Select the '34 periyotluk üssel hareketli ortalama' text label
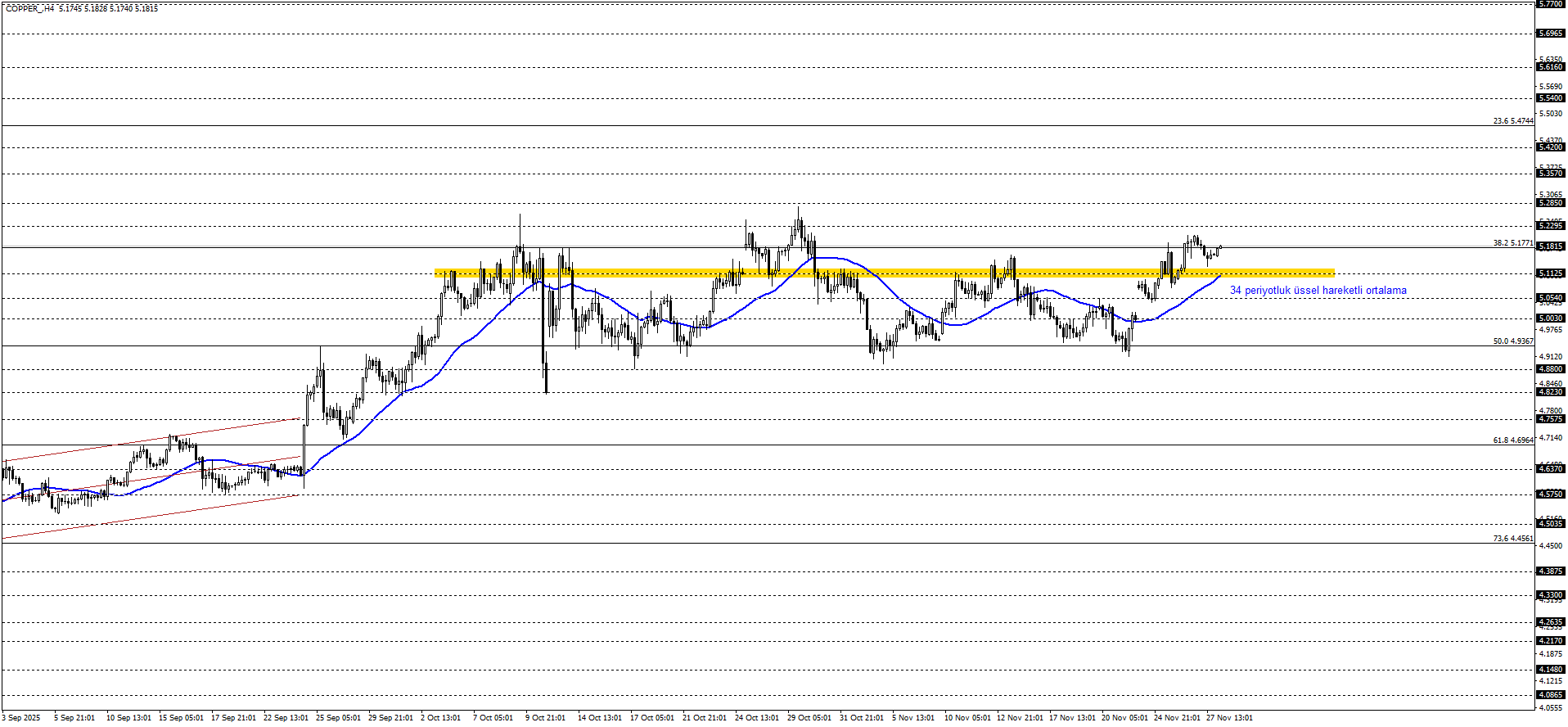The height and width of the screenshot is (727, 1568). point(1318,291)
